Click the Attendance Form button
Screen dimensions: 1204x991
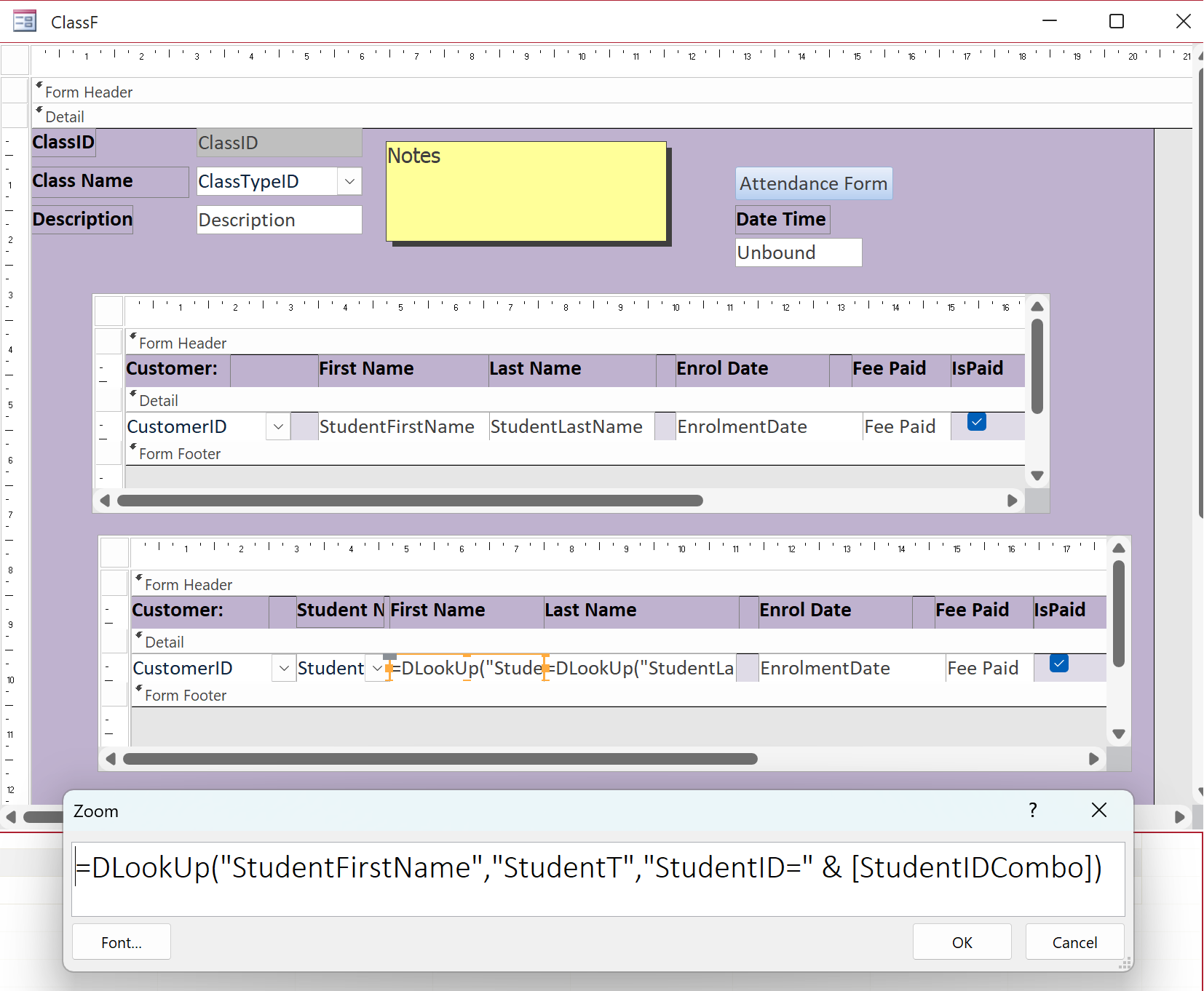[x=813, y=183]
